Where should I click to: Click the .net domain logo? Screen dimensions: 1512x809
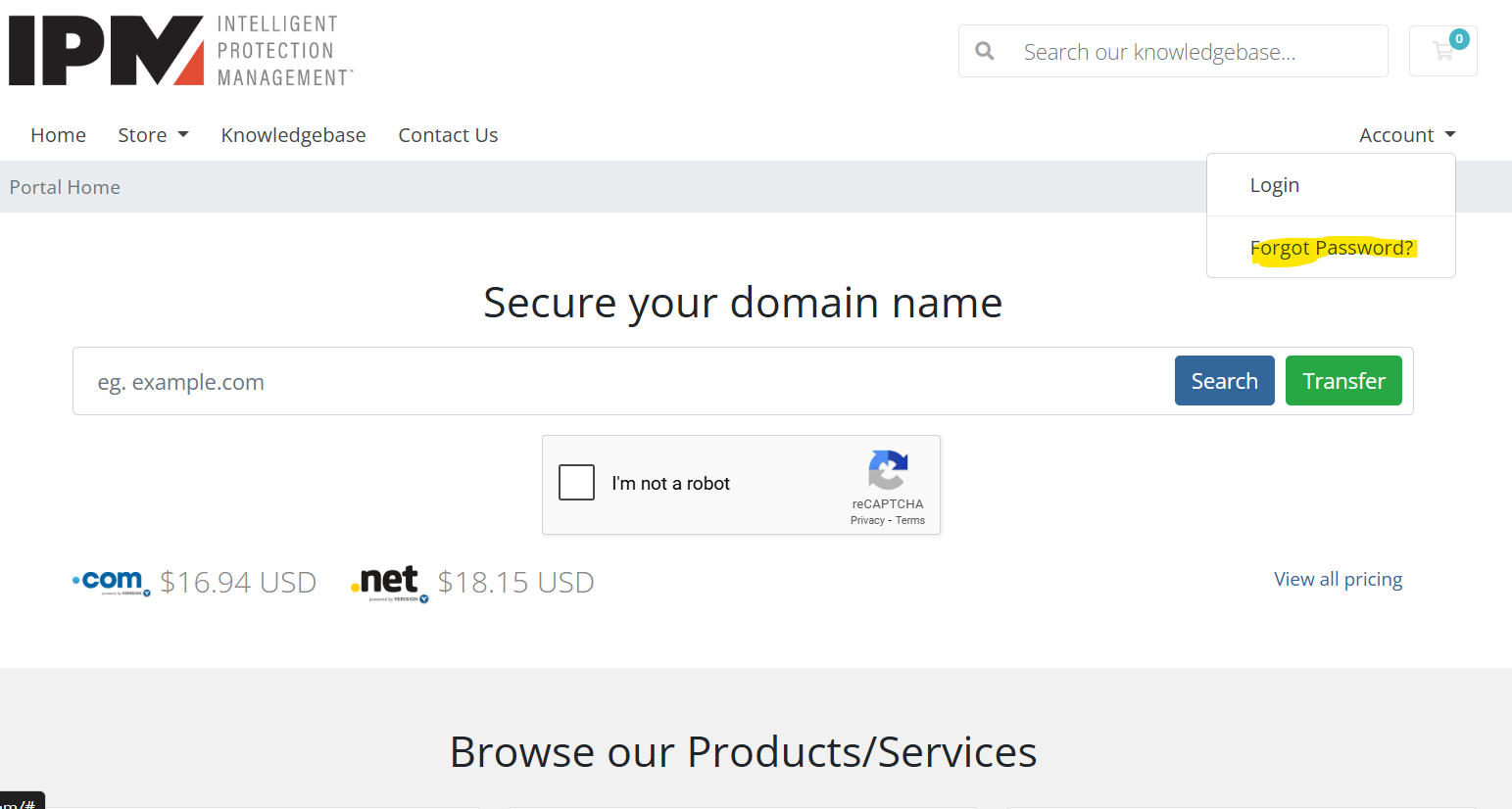click(390, 583)
